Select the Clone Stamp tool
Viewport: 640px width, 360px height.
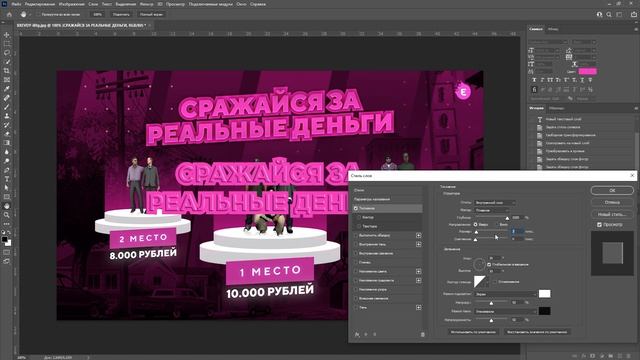tap(7, 116)
